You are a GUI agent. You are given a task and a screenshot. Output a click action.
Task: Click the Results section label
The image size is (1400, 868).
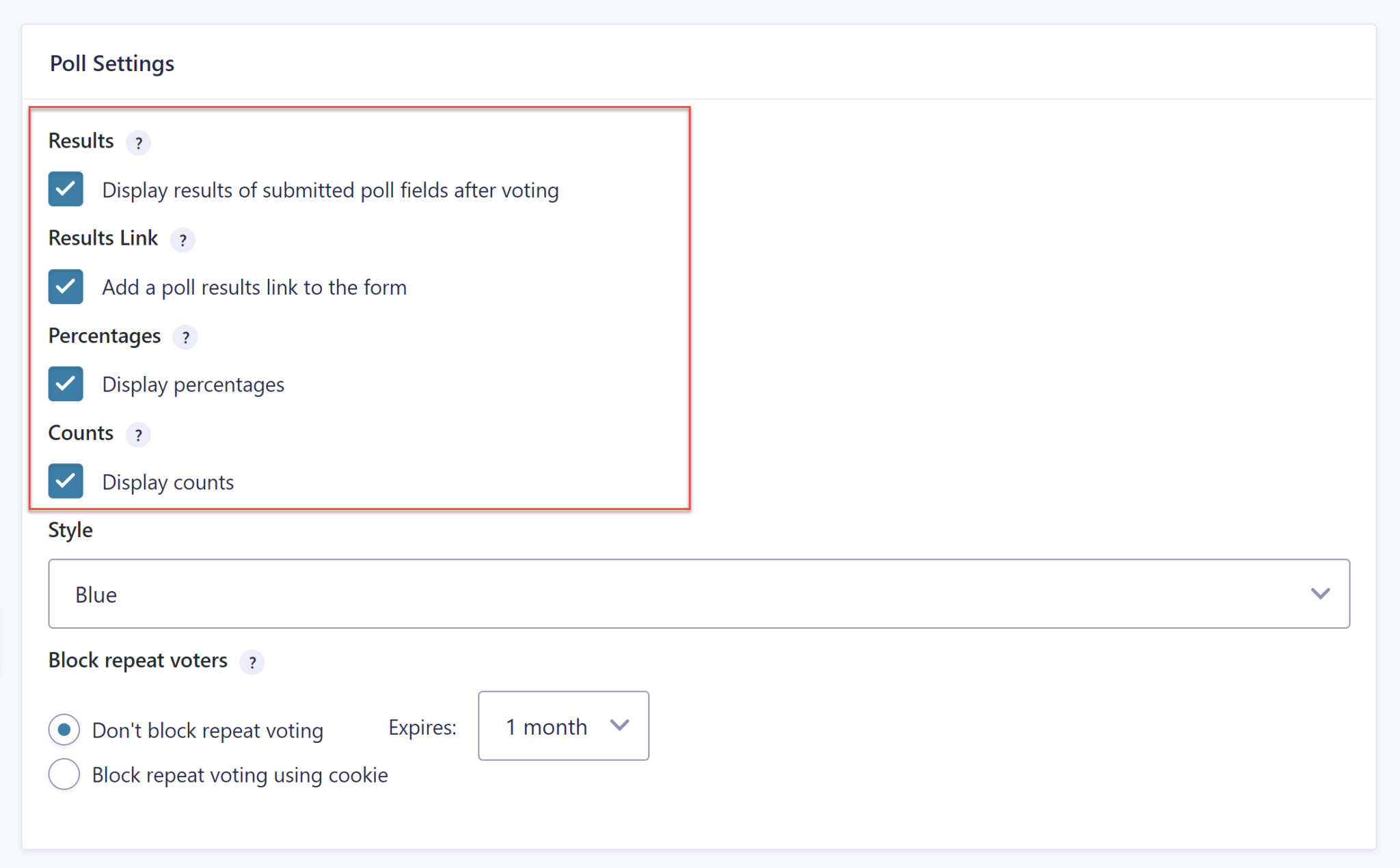[80, 141]
